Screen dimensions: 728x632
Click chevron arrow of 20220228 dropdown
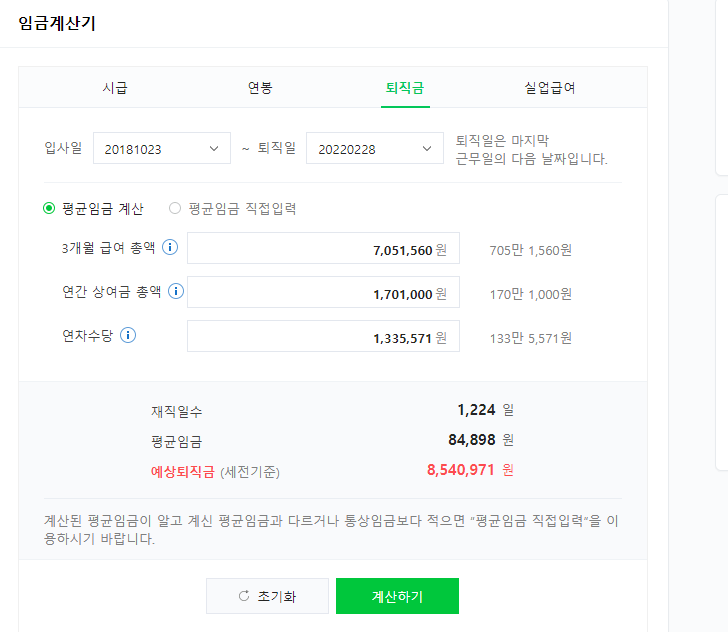tap(427, 149)
